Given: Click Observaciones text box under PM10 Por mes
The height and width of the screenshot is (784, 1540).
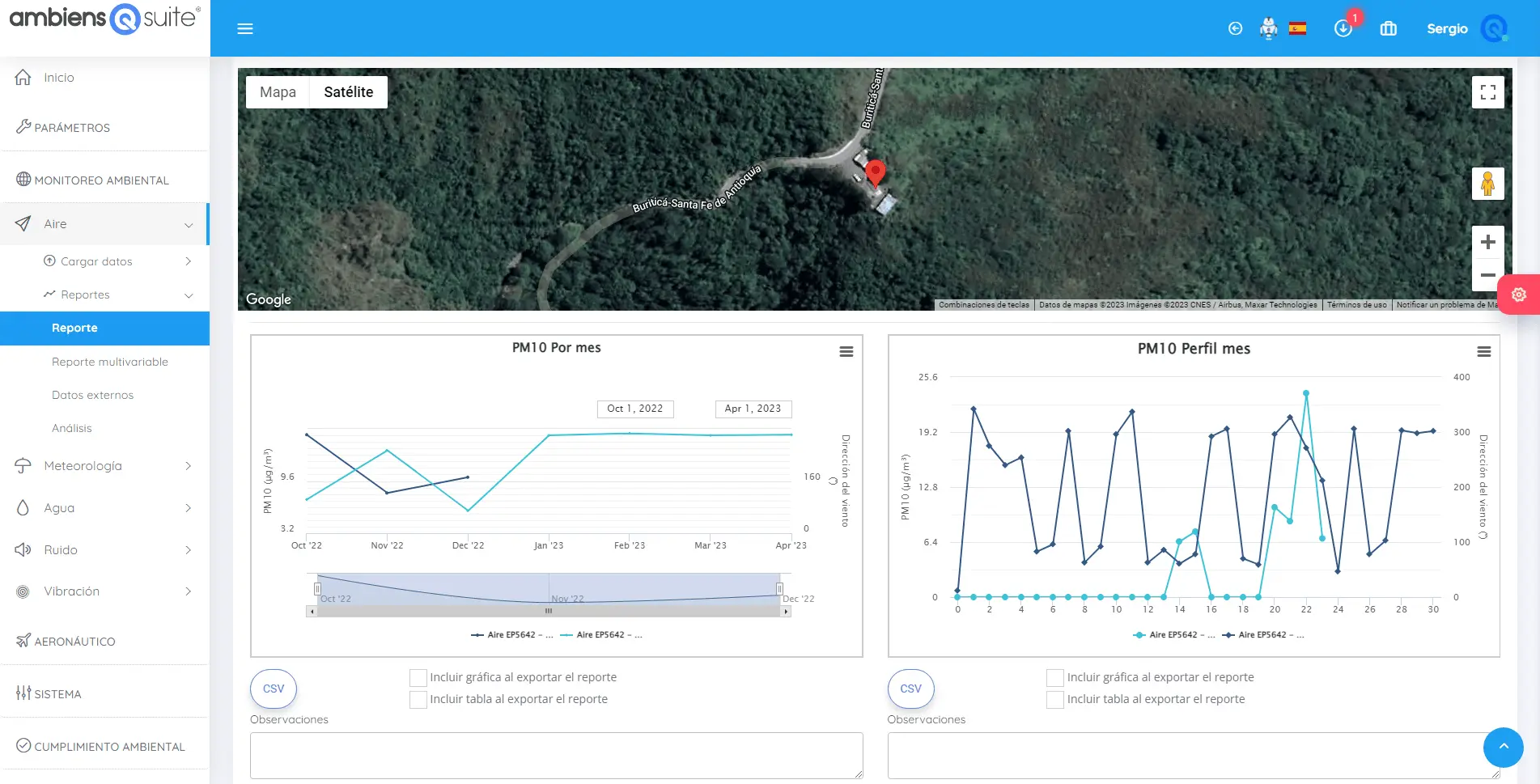Looking at the screenshot, I should tap(556, 756).
